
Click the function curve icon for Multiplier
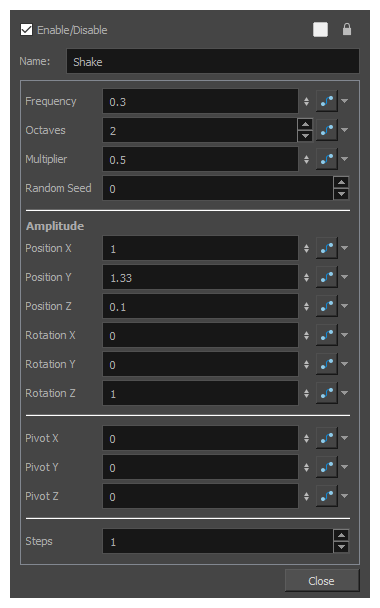point(326,159)
